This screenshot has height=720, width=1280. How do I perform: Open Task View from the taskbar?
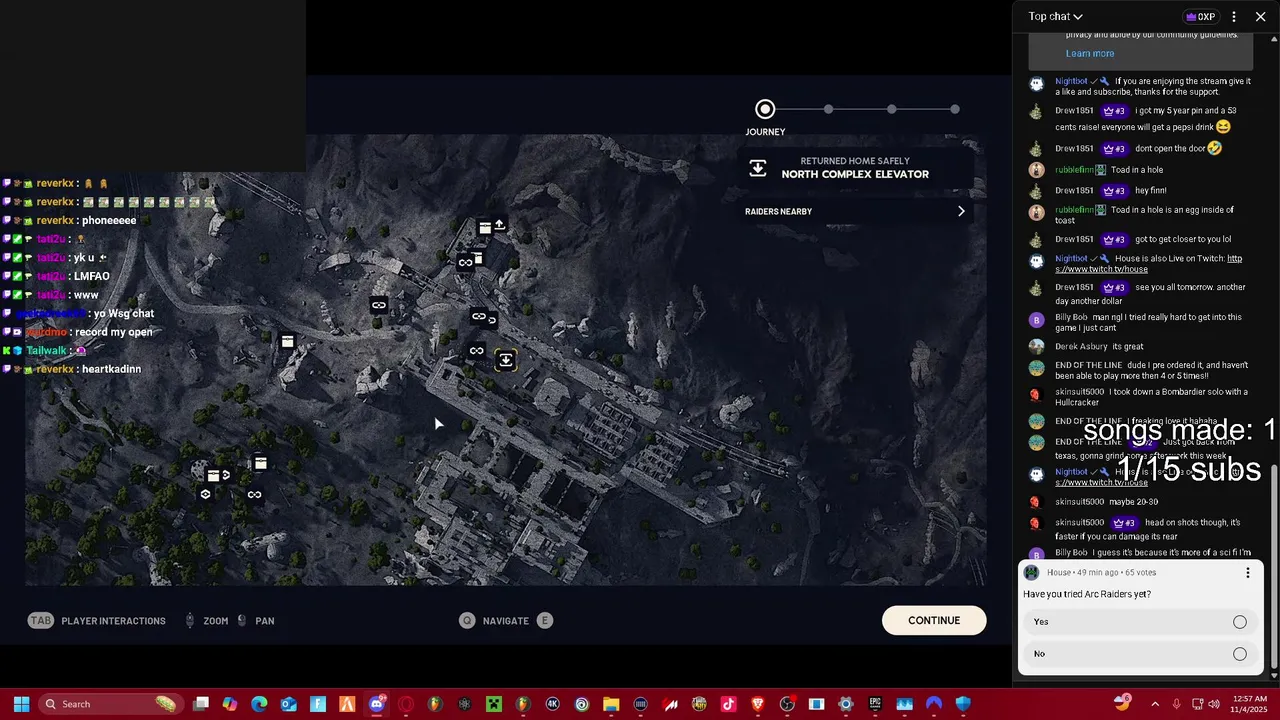[201, 704]
